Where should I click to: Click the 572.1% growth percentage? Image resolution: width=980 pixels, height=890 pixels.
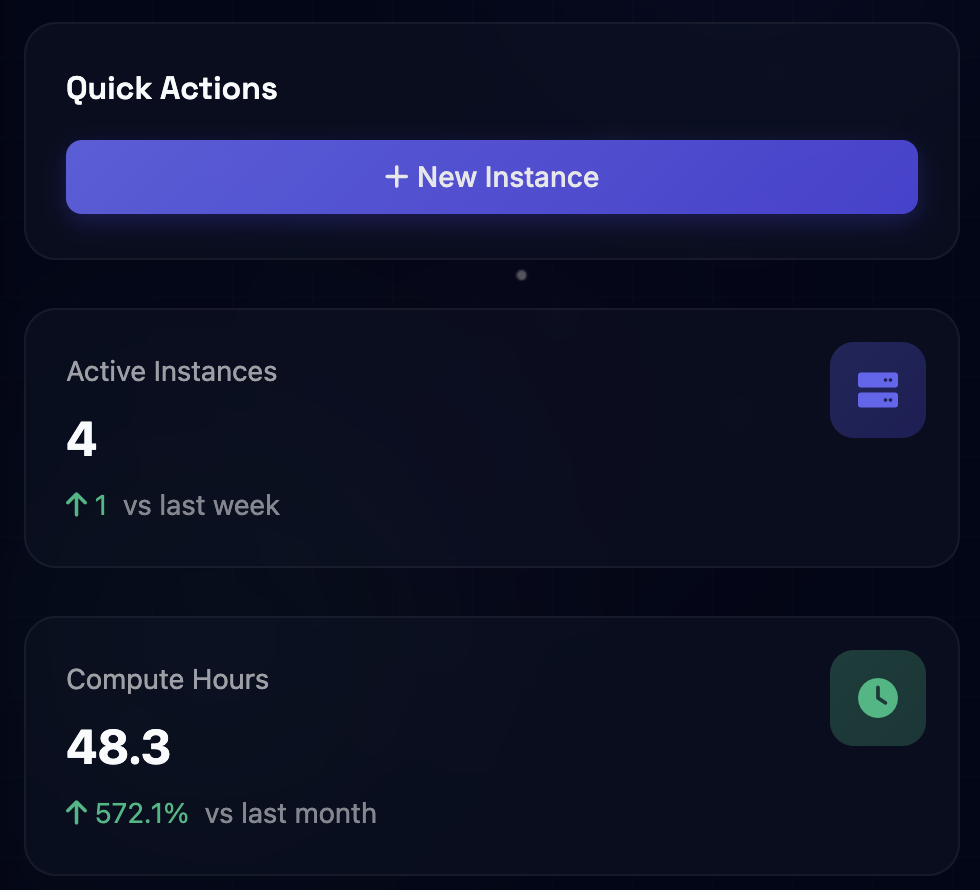pos(140,813)
